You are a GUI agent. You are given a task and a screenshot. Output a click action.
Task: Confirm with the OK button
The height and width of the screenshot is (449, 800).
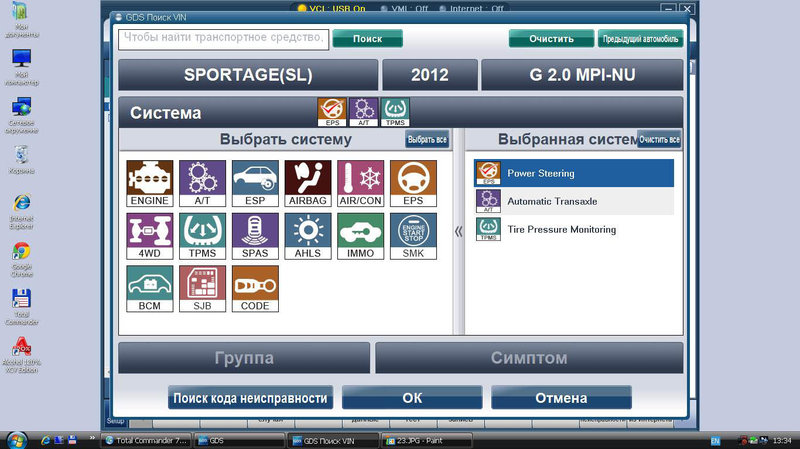[412, 397]
